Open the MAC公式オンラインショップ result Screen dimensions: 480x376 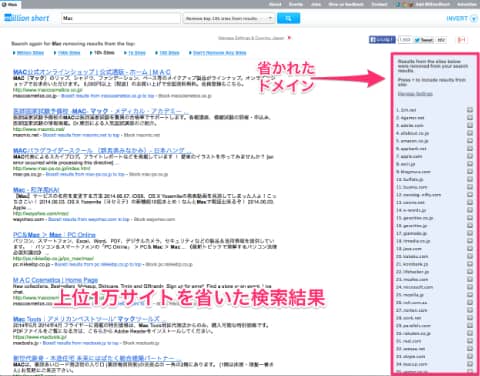[92, 72]
